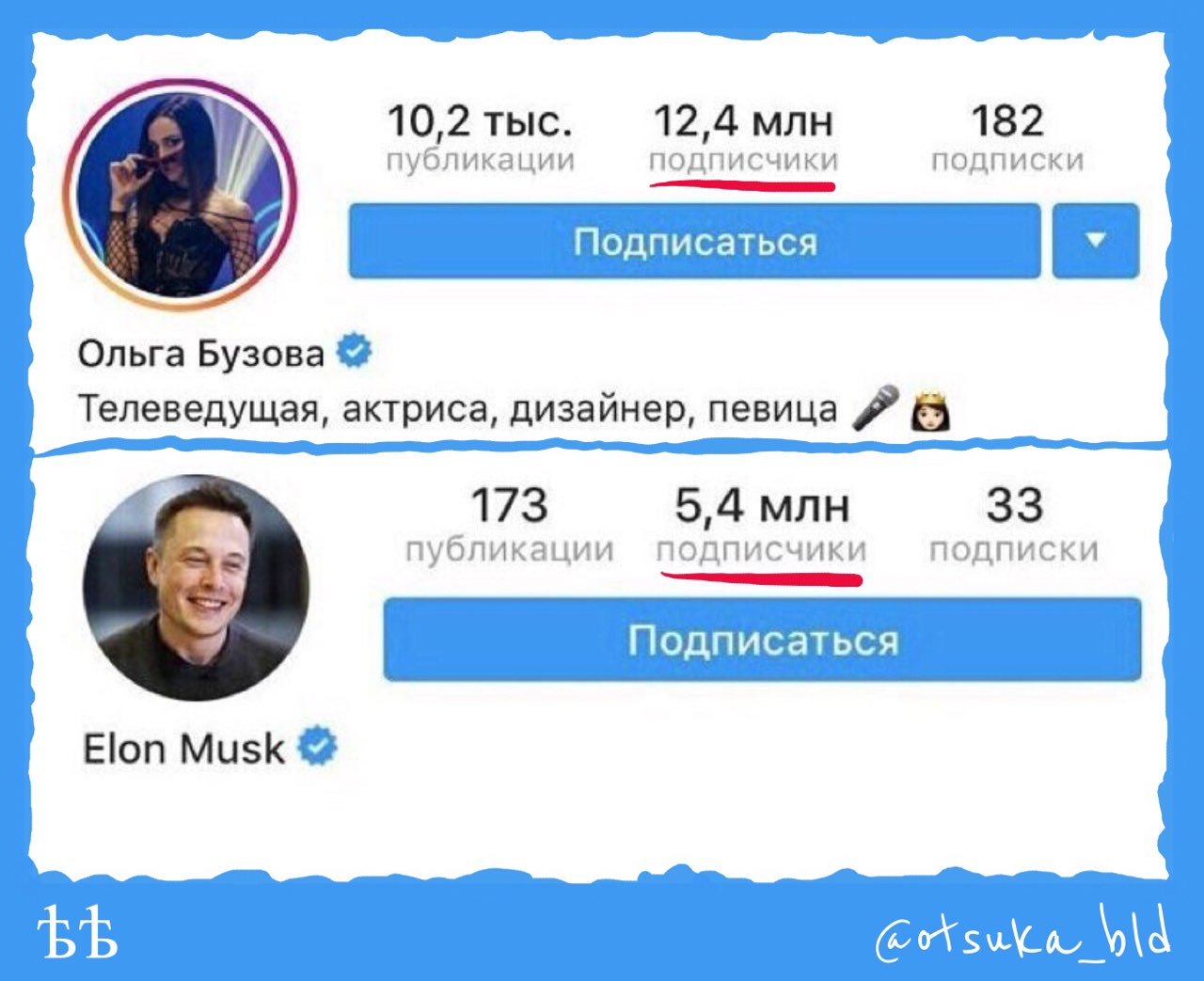Image resolution: width=1204 pixels, height=981 pixels.
Task: Click the verified badge next to Ольга Бузова
Action: pos(354,352)
